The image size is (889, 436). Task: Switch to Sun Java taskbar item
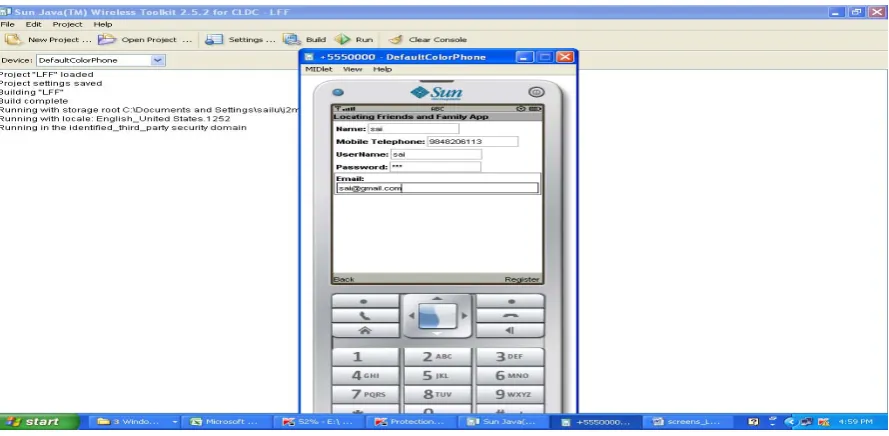pos(502,422)
